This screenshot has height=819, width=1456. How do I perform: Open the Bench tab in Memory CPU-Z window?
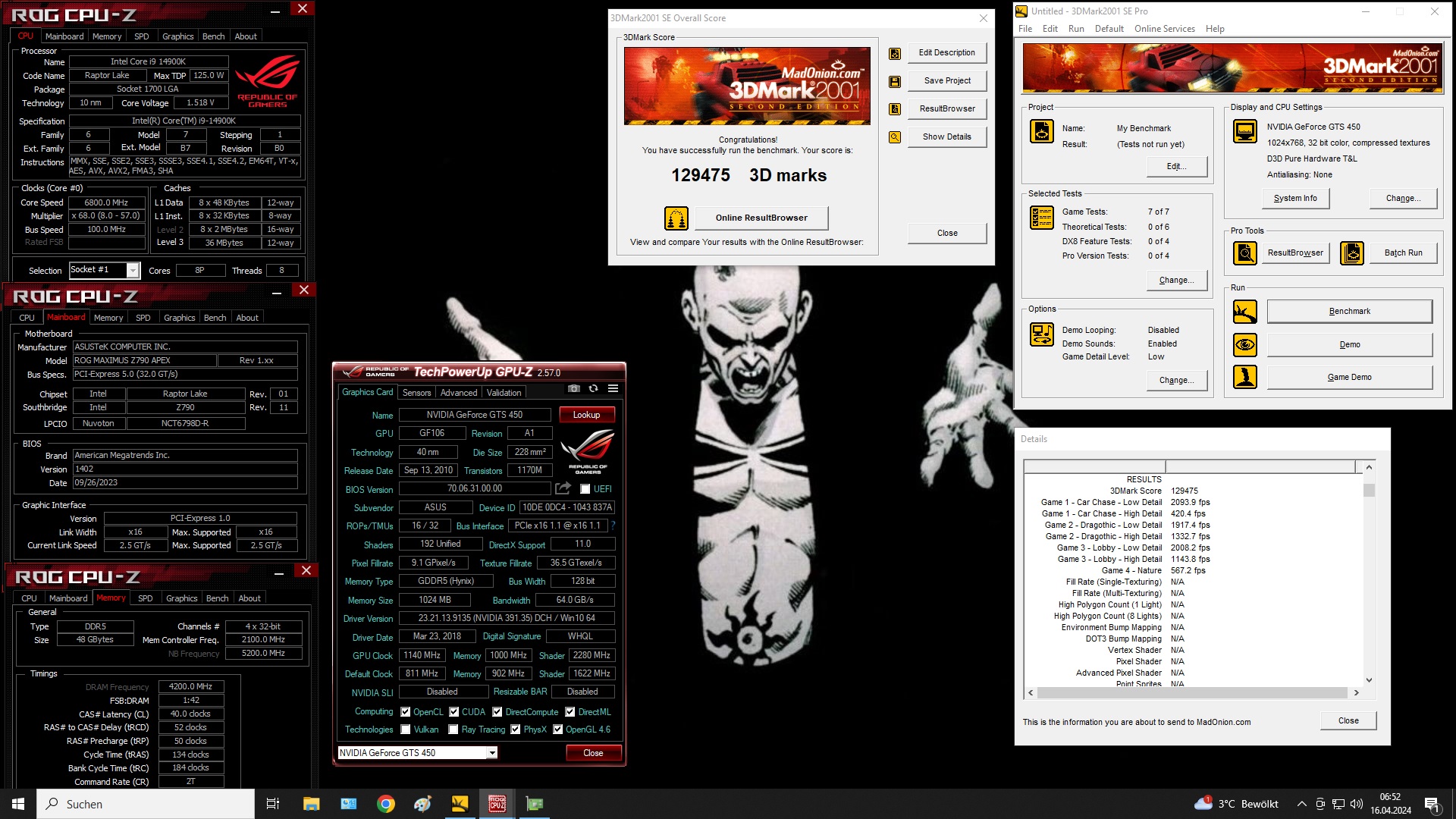(x=217, y=598)
